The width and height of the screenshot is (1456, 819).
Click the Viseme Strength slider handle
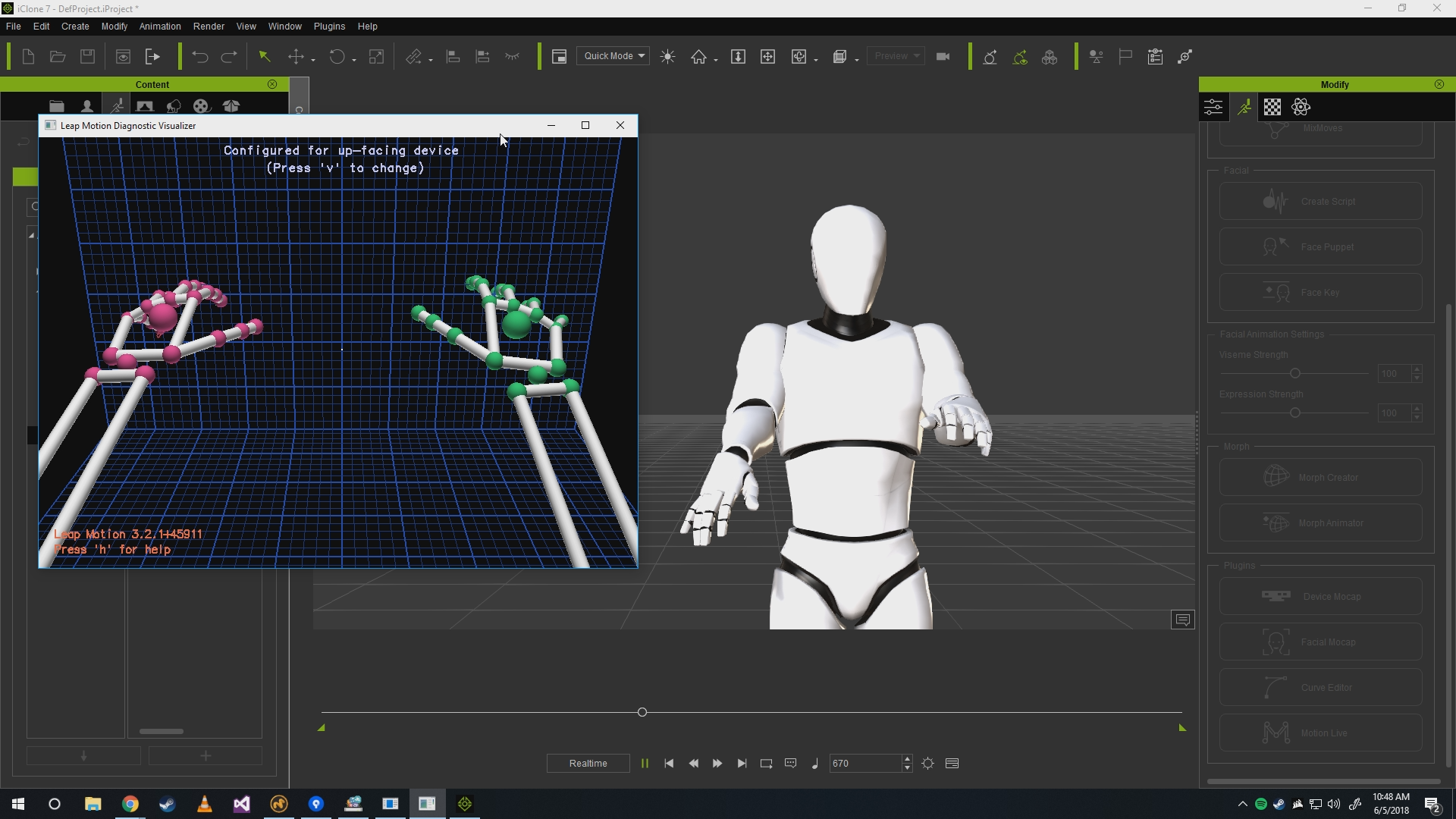(x=1295, y=374)
